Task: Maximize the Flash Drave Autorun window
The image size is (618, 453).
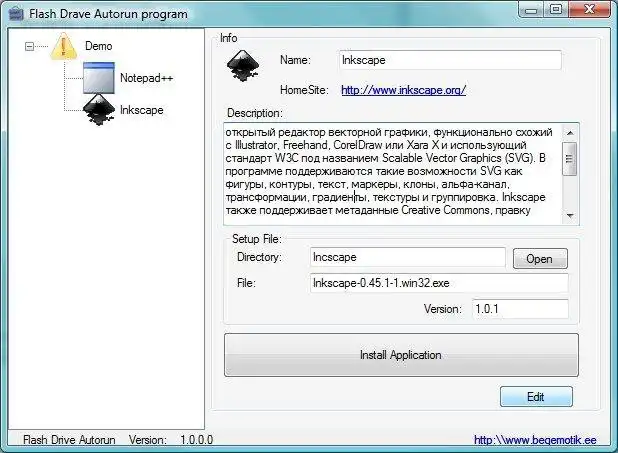Action: [x=556, y=10]
